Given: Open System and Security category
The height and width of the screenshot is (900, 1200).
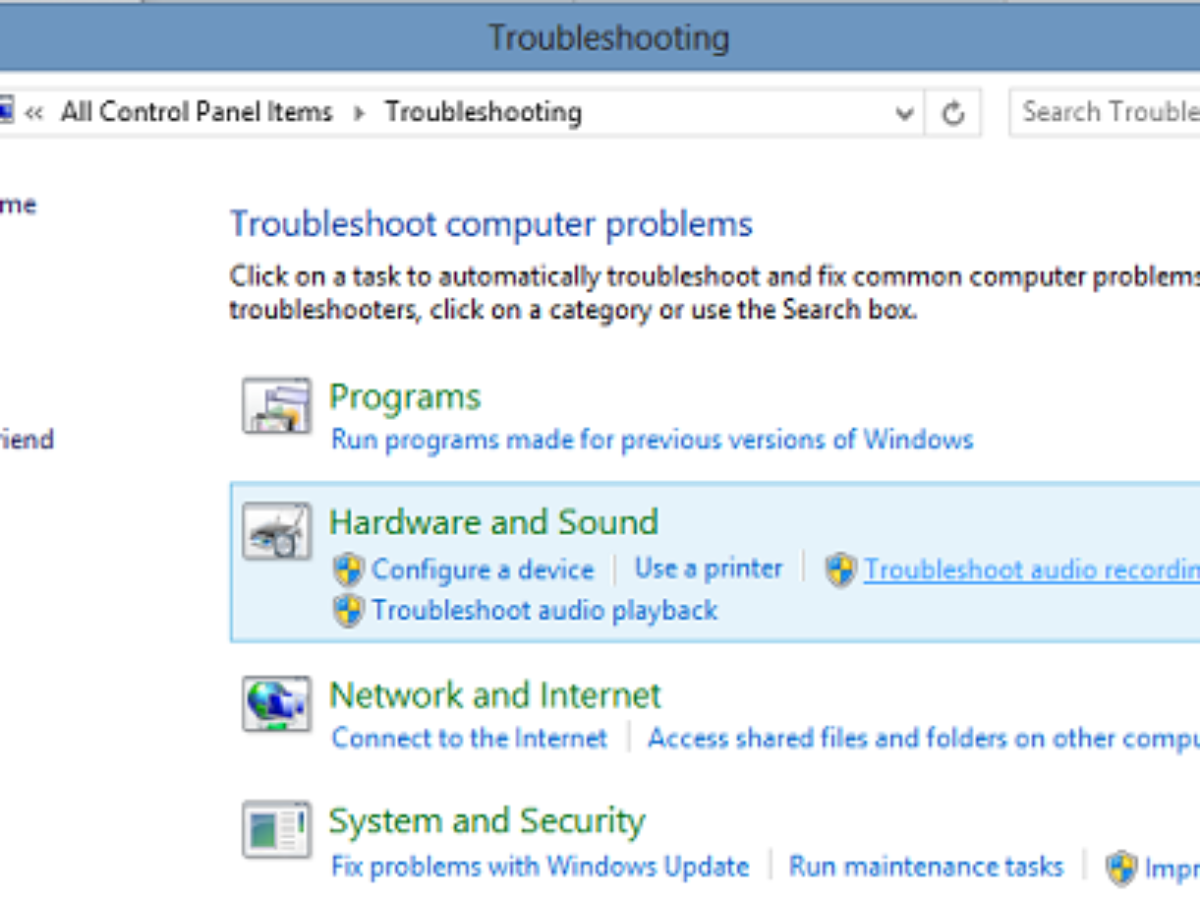Looking at the screenshot, I should coord(487,821).
